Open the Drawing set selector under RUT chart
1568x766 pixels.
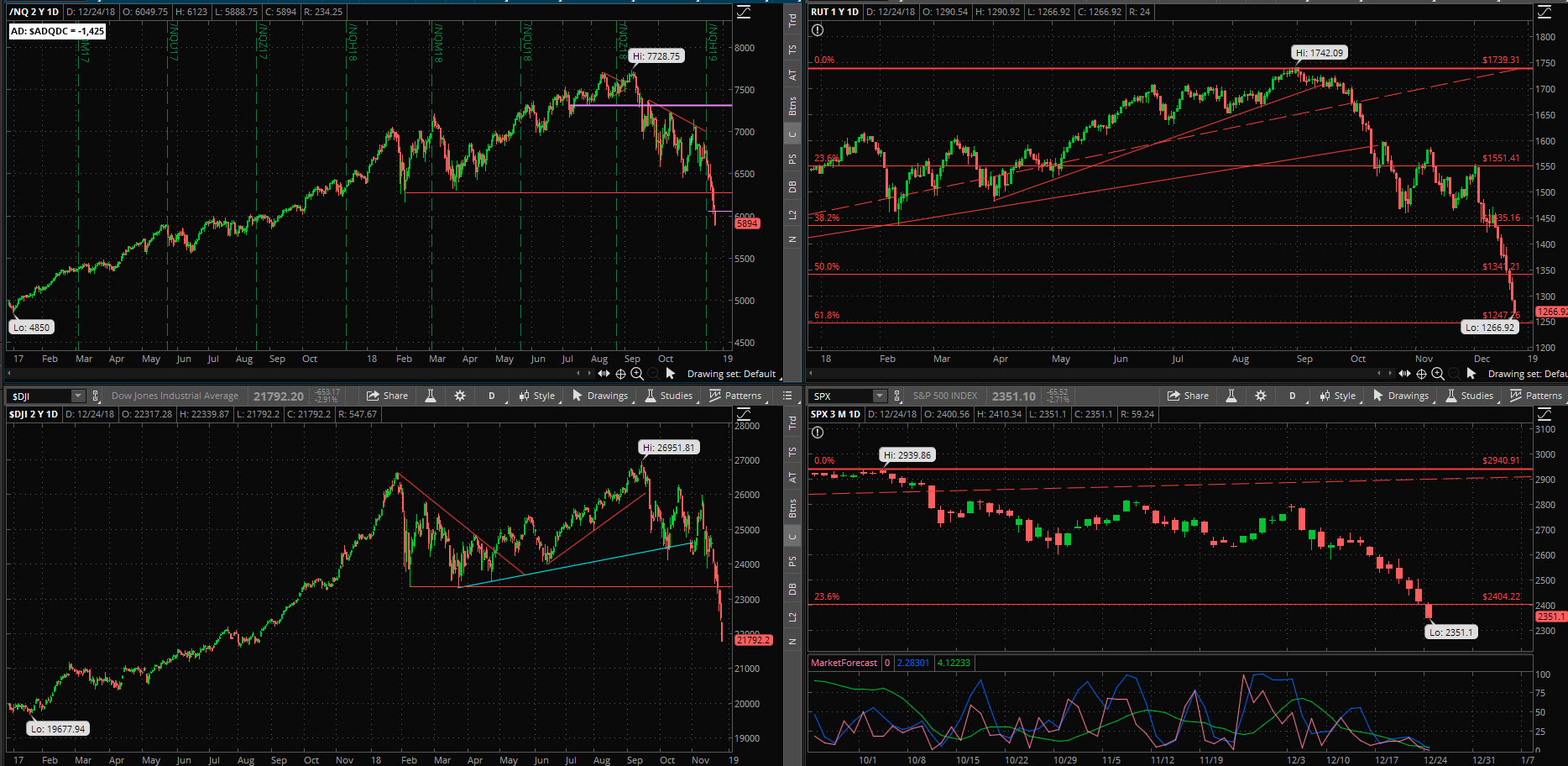[1527, 374]
